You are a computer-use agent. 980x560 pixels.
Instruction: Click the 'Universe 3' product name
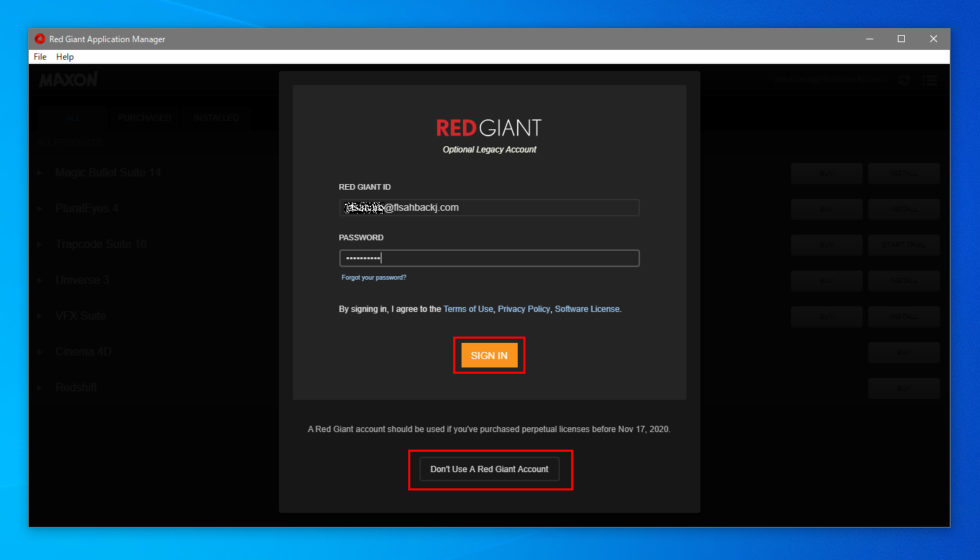click(x=82, y=280)
